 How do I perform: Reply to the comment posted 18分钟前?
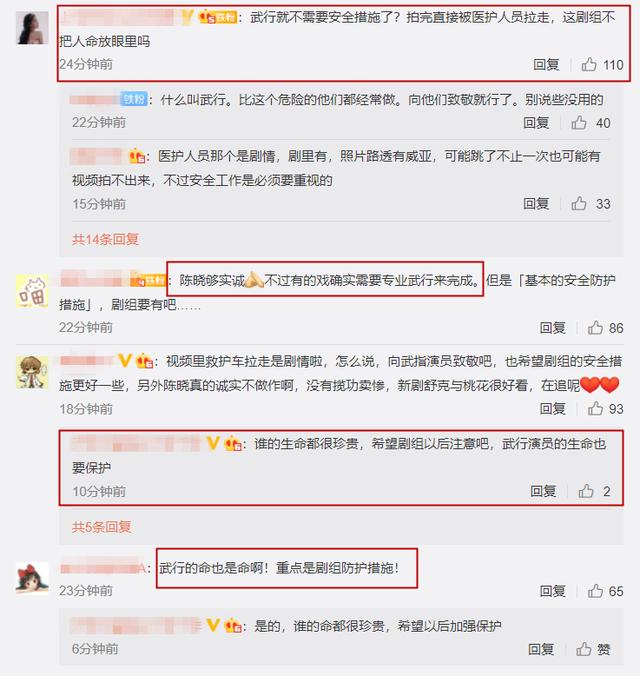pos(552,408)
